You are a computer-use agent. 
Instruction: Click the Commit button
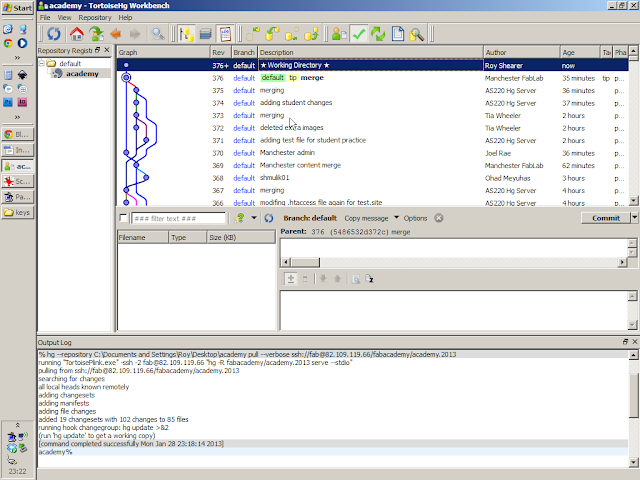(x=606, y=218)
